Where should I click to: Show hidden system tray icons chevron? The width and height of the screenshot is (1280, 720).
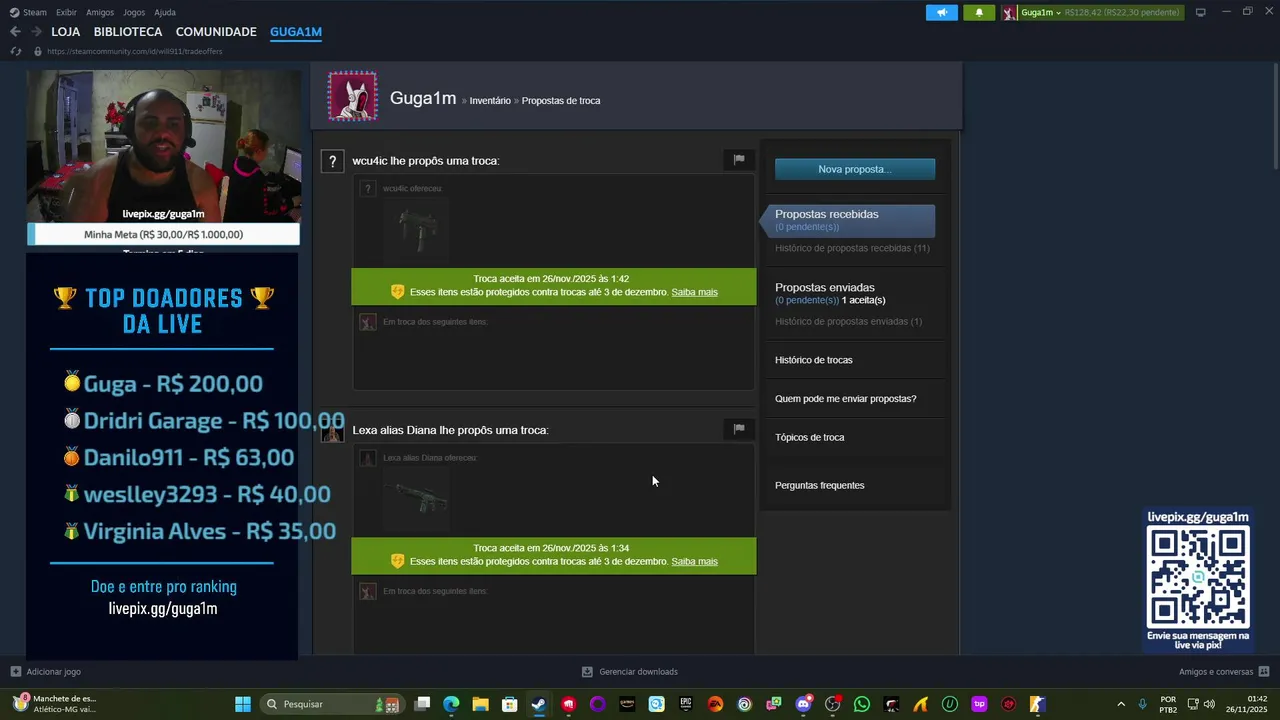pyautogui.click(x=1121, y=704)
